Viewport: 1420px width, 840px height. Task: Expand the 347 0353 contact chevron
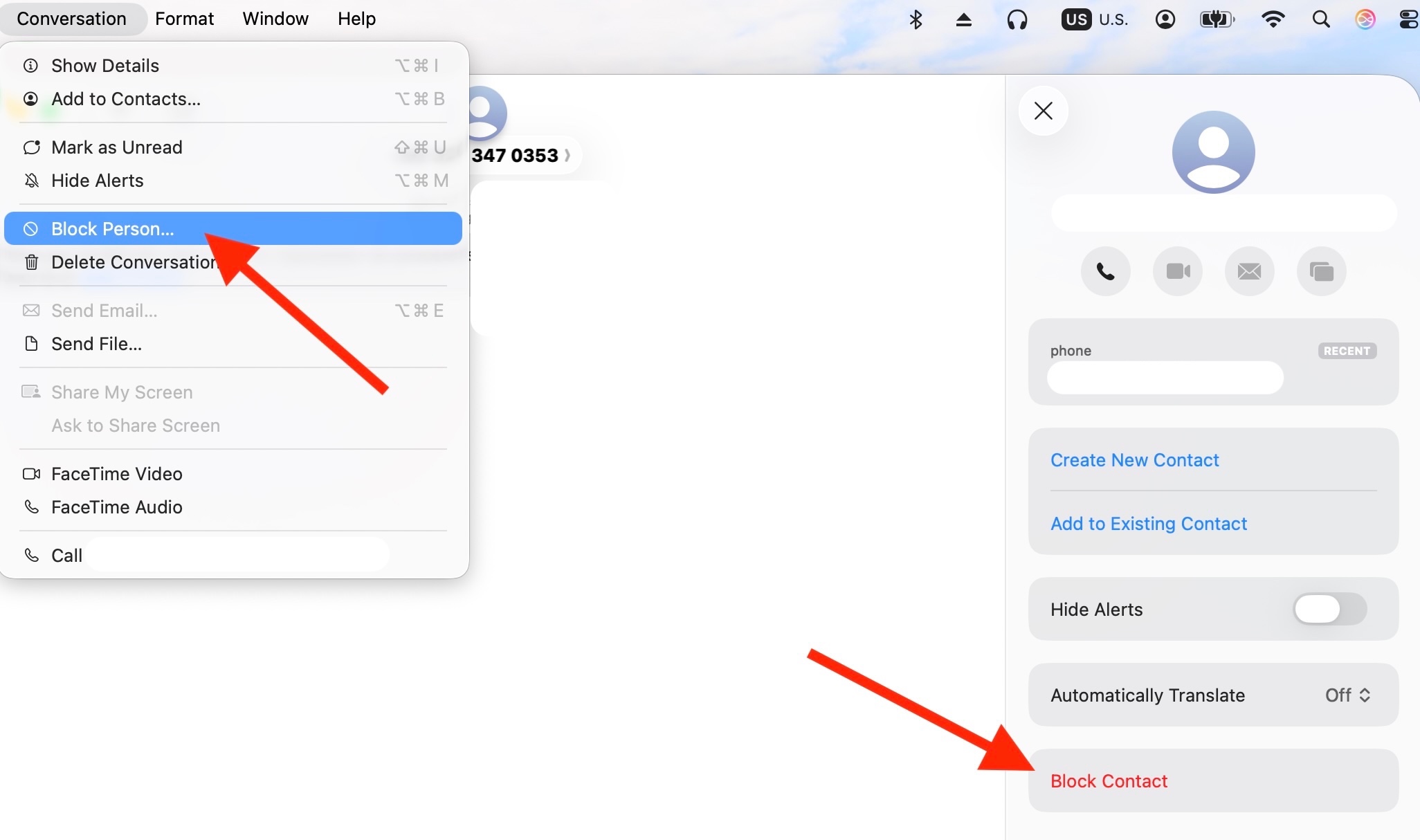pos(567,155)
